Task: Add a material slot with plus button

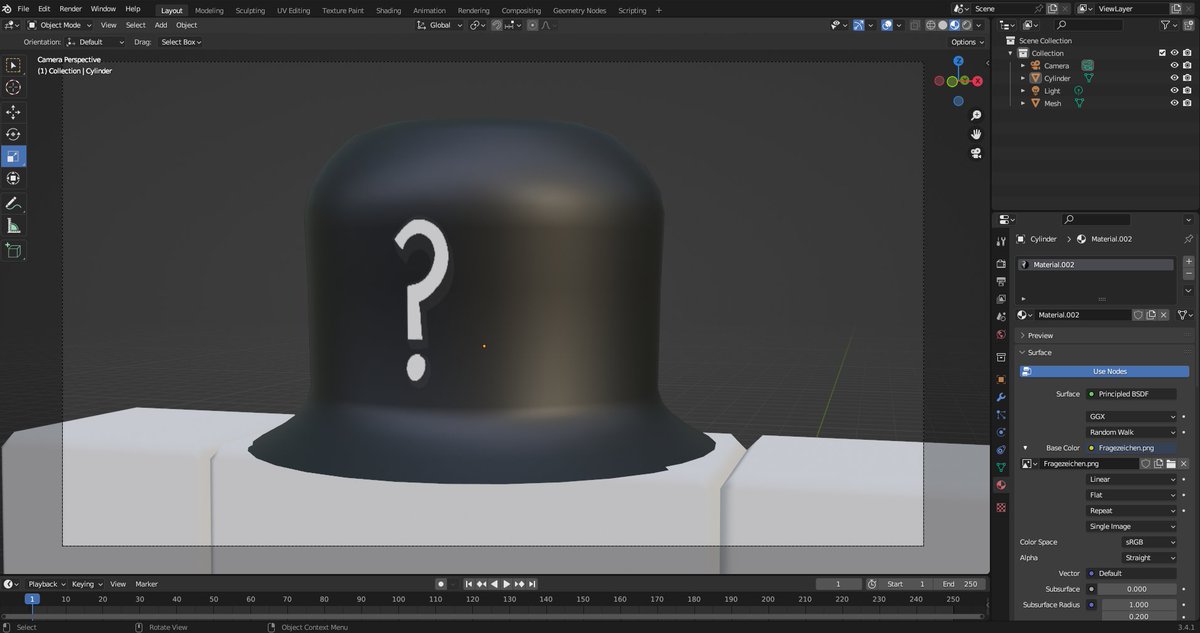Action: (1188, 261)
